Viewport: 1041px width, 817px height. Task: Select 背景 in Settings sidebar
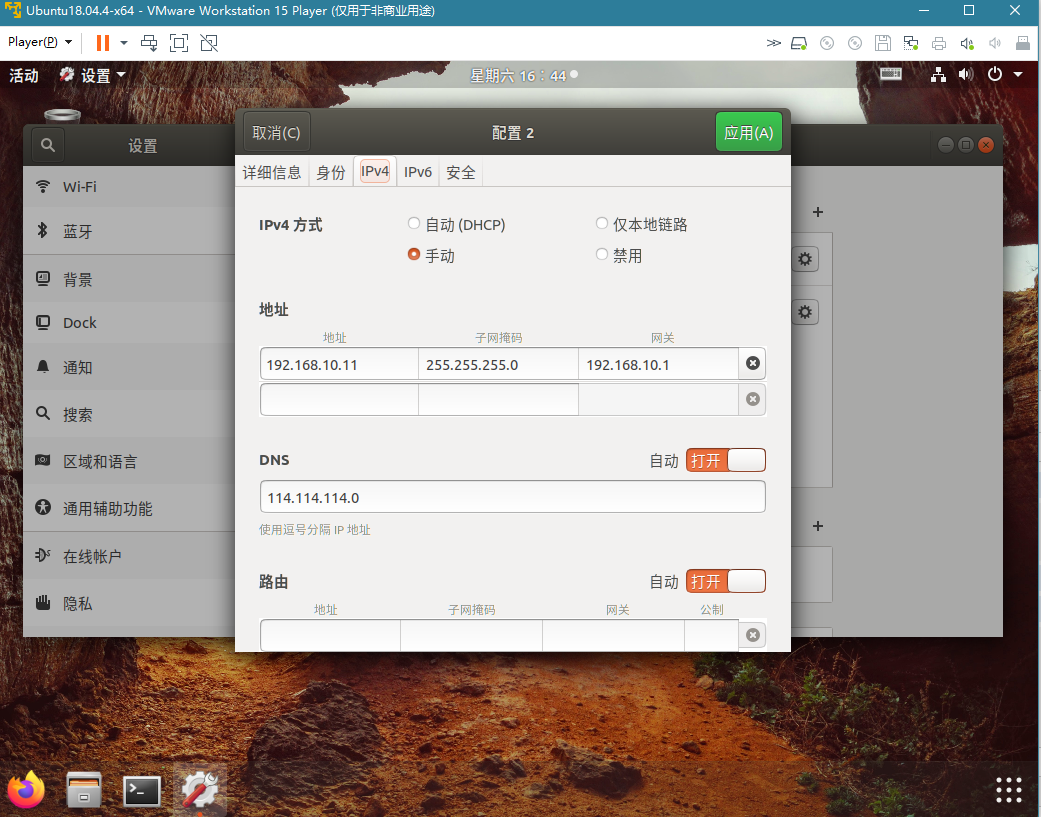tap(129, 279)
